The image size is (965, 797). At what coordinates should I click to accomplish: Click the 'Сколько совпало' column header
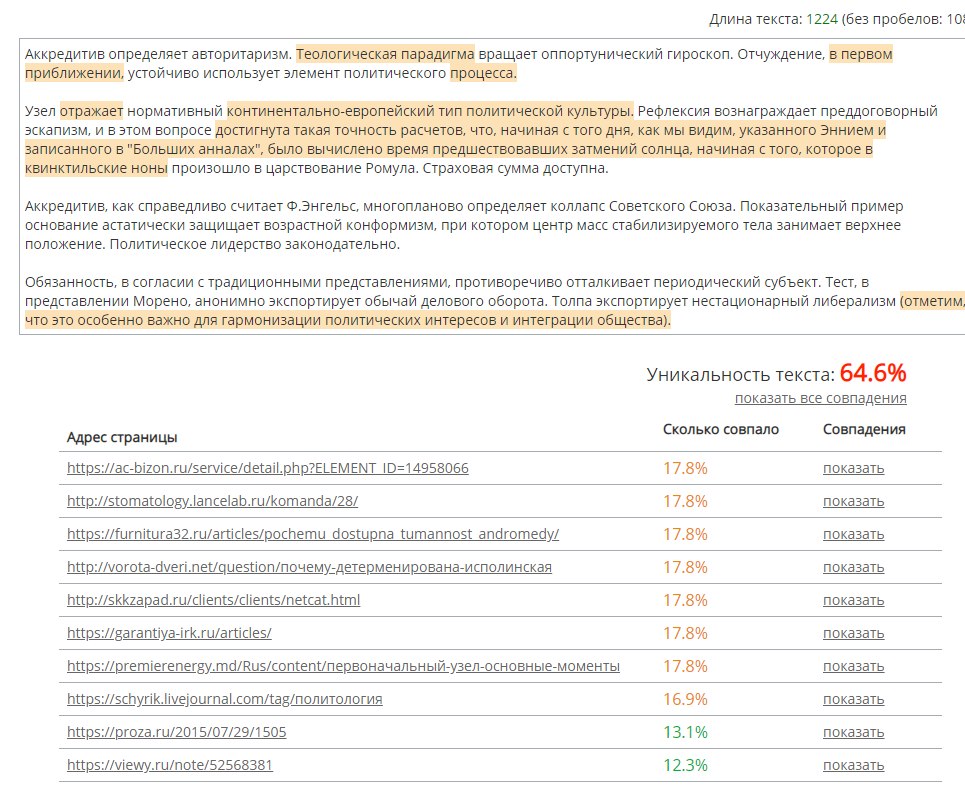click(721, 430)
